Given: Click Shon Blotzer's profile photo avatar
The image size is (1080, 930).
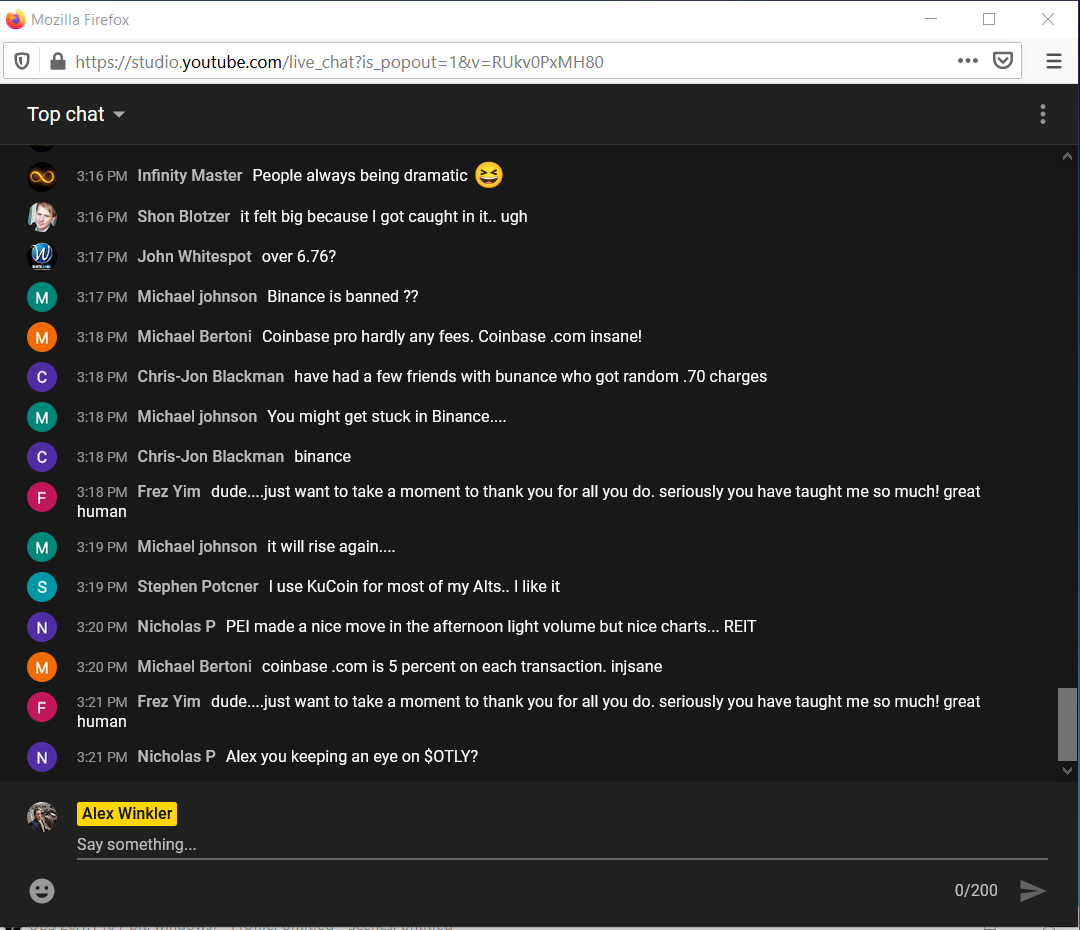Looking at the screenshot, I should (42, 217).
